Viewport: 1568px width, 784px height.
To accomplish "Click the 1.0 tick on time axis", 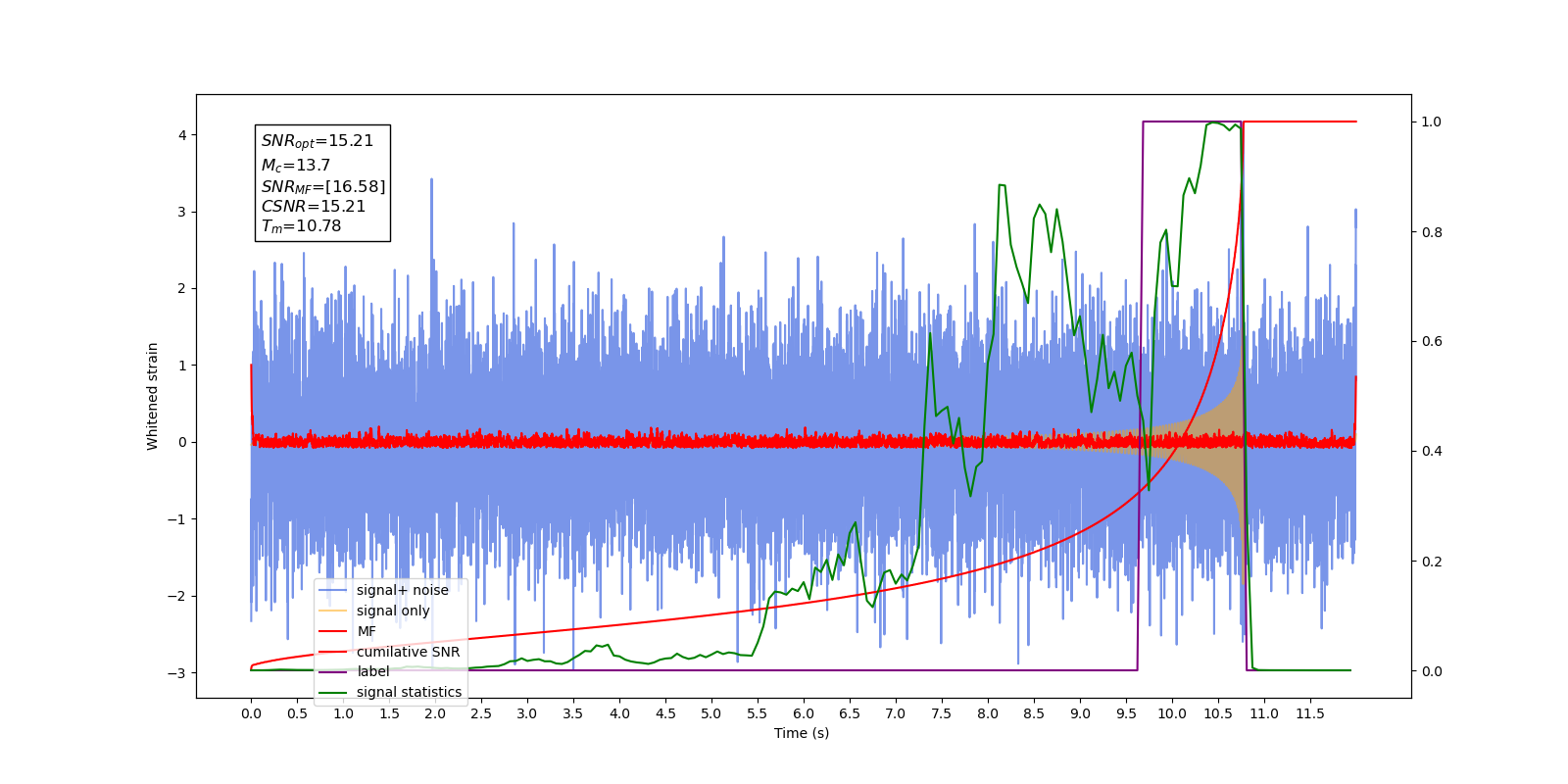I will pyautogui.click(x=343, y=713).
